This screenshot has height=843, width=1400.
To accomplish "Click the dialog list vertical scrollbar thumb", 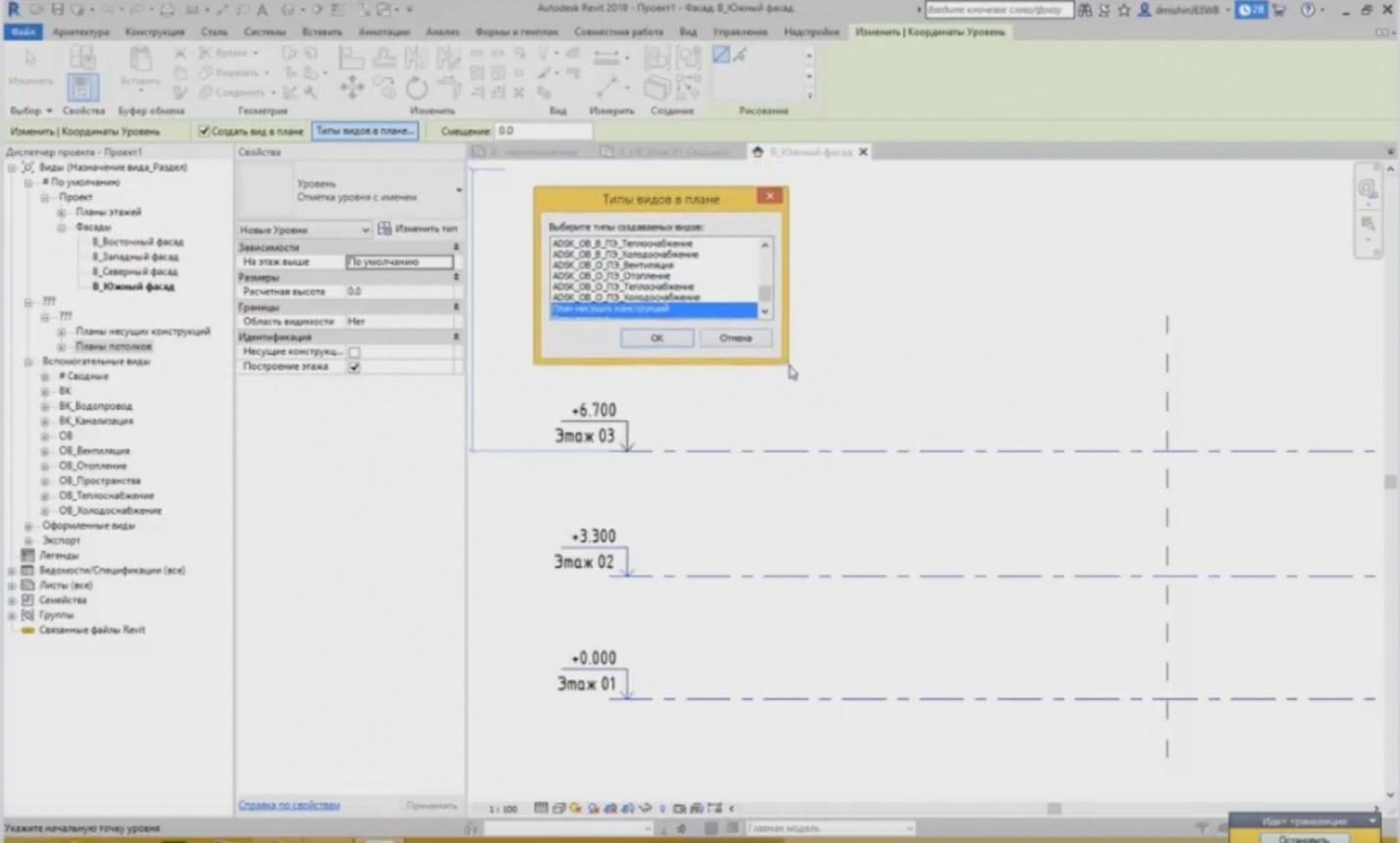I will coord(765,293).
